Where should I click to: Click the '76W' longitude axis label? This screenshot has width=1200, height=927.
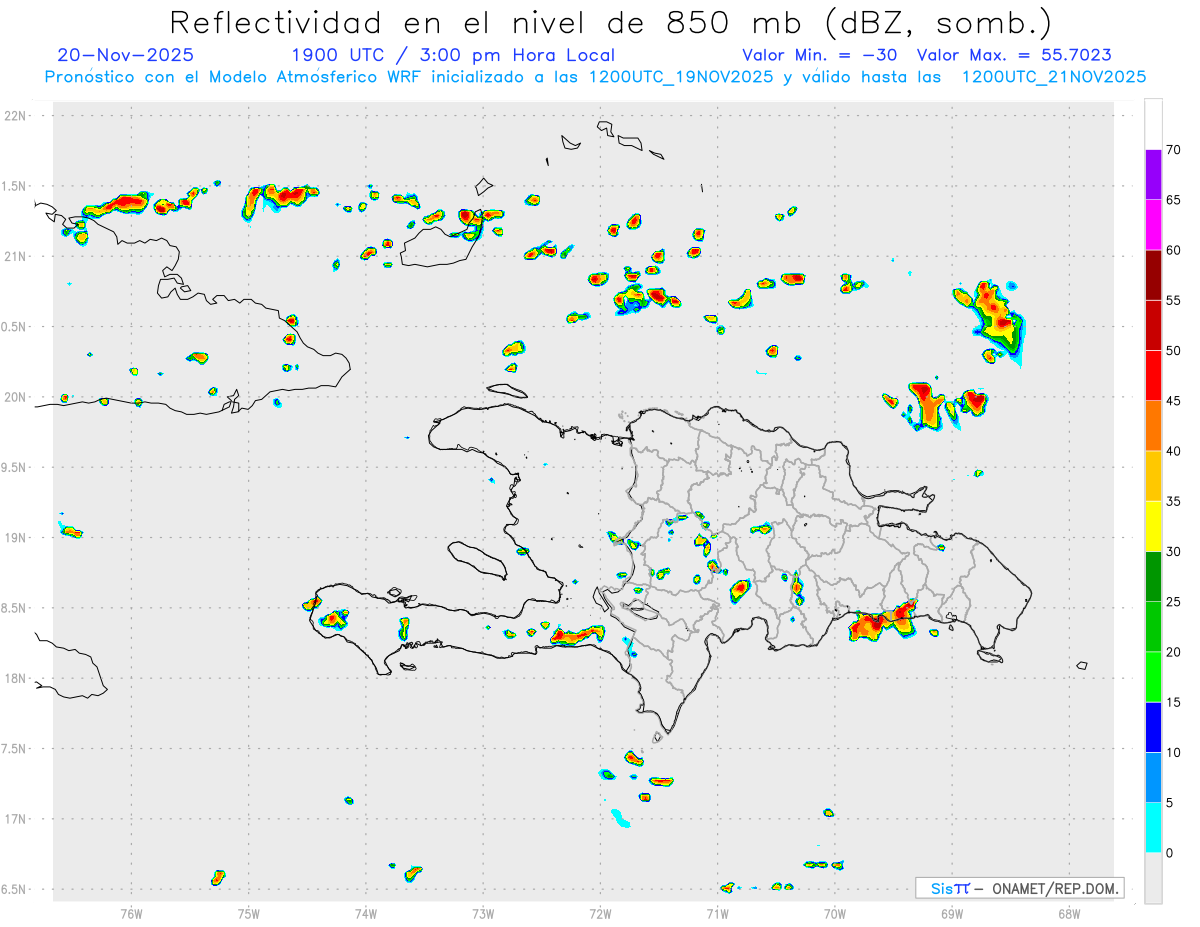131,913
